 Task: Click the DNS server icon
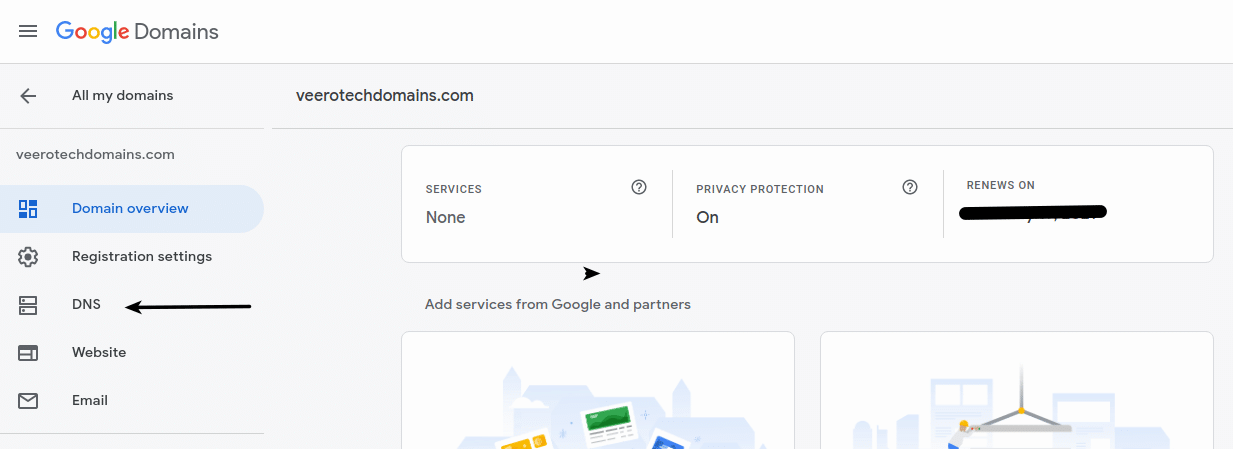point(28,305)
